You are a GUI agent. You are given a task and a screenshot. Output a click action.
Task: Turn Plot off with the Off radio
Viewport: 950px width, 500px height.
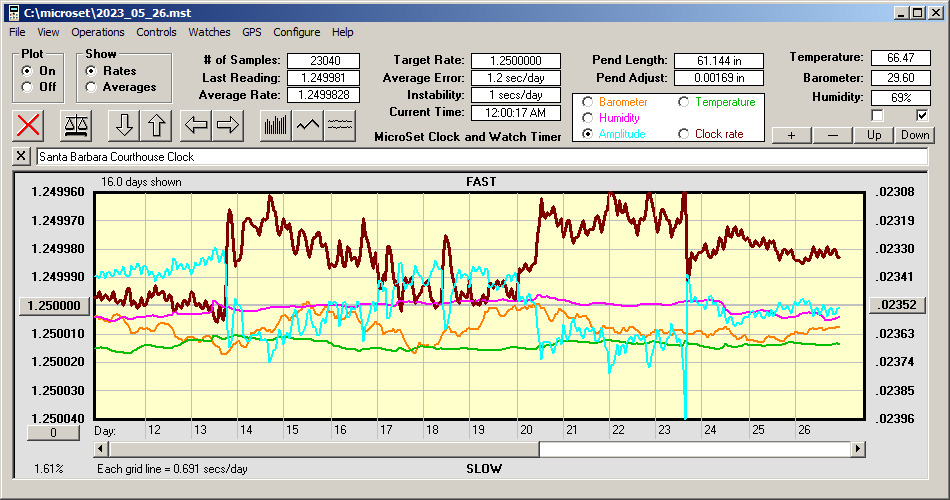[x=27, y=87]
